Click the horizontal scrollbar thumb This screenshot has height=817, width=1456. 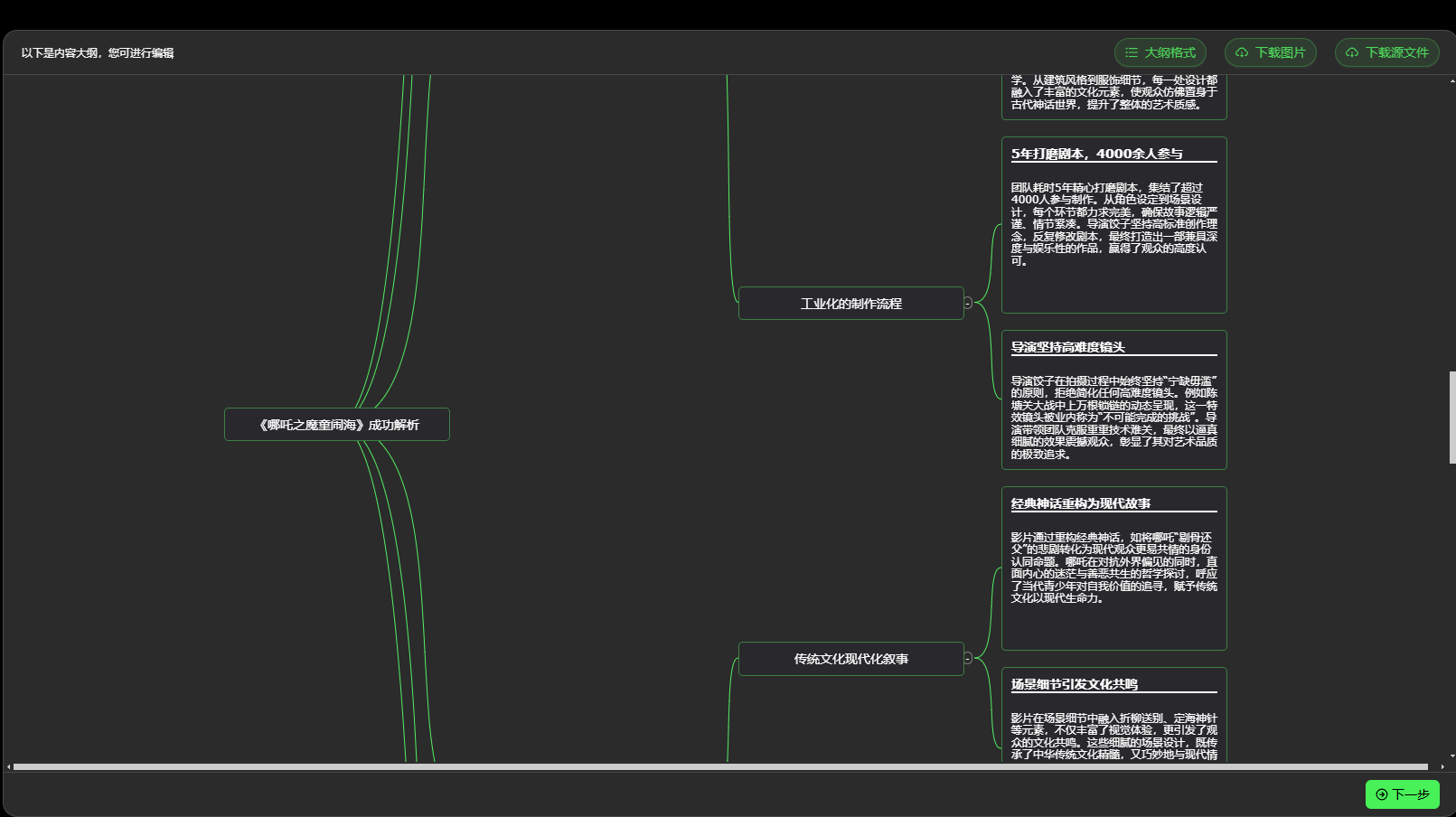[720, 767]
